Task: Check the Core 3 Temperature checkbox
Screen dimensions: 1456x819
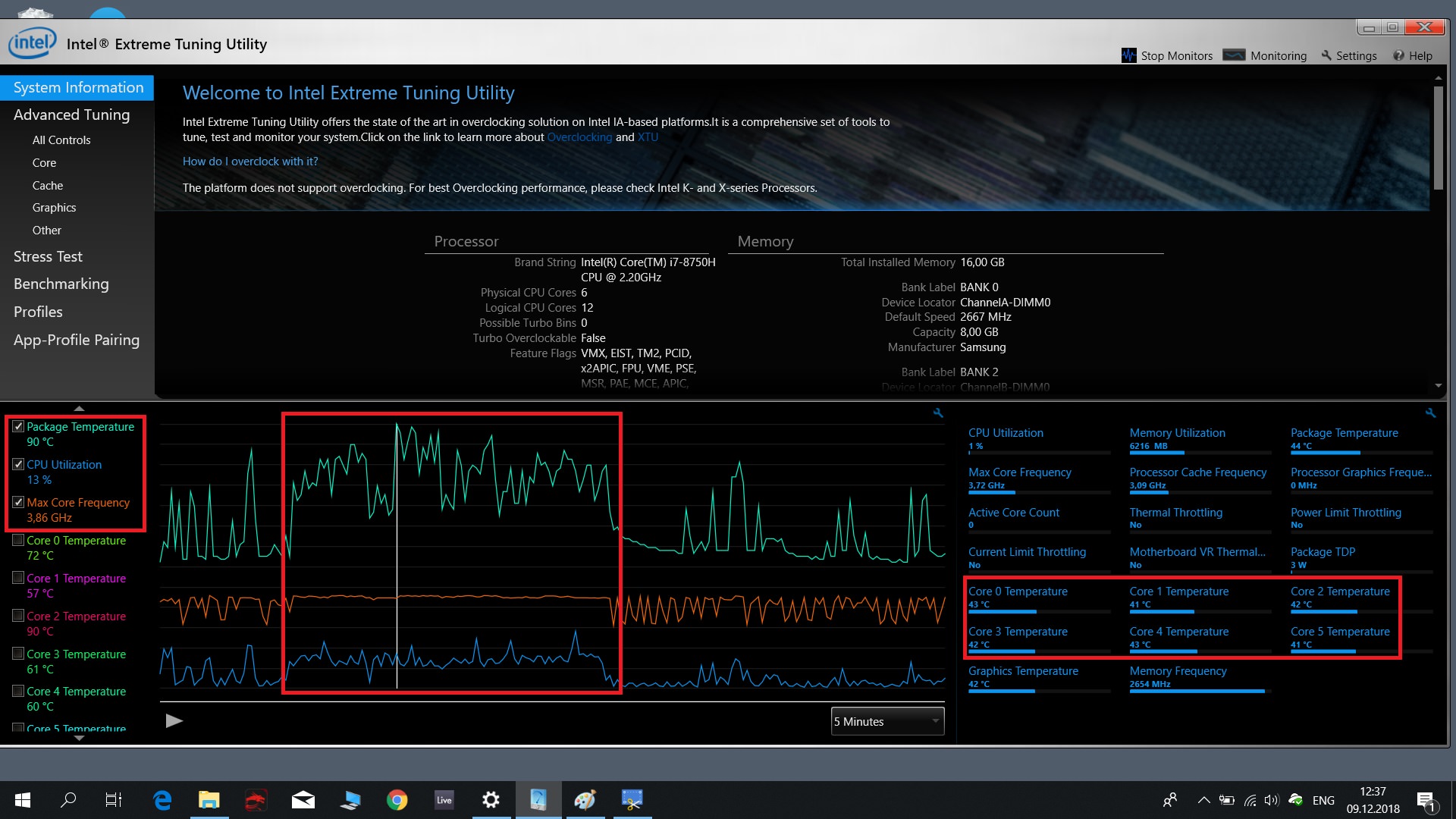Action: (x=18, y=653)
